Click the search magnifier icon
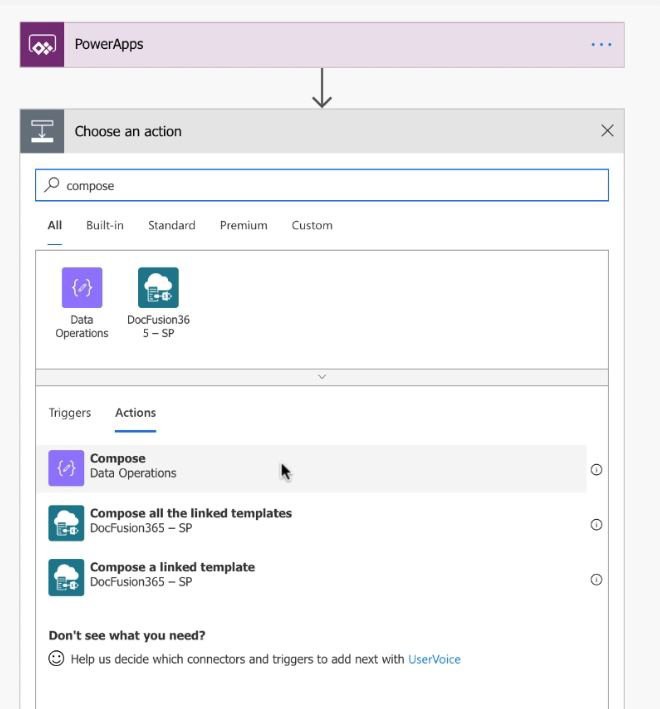 point(52,185)
